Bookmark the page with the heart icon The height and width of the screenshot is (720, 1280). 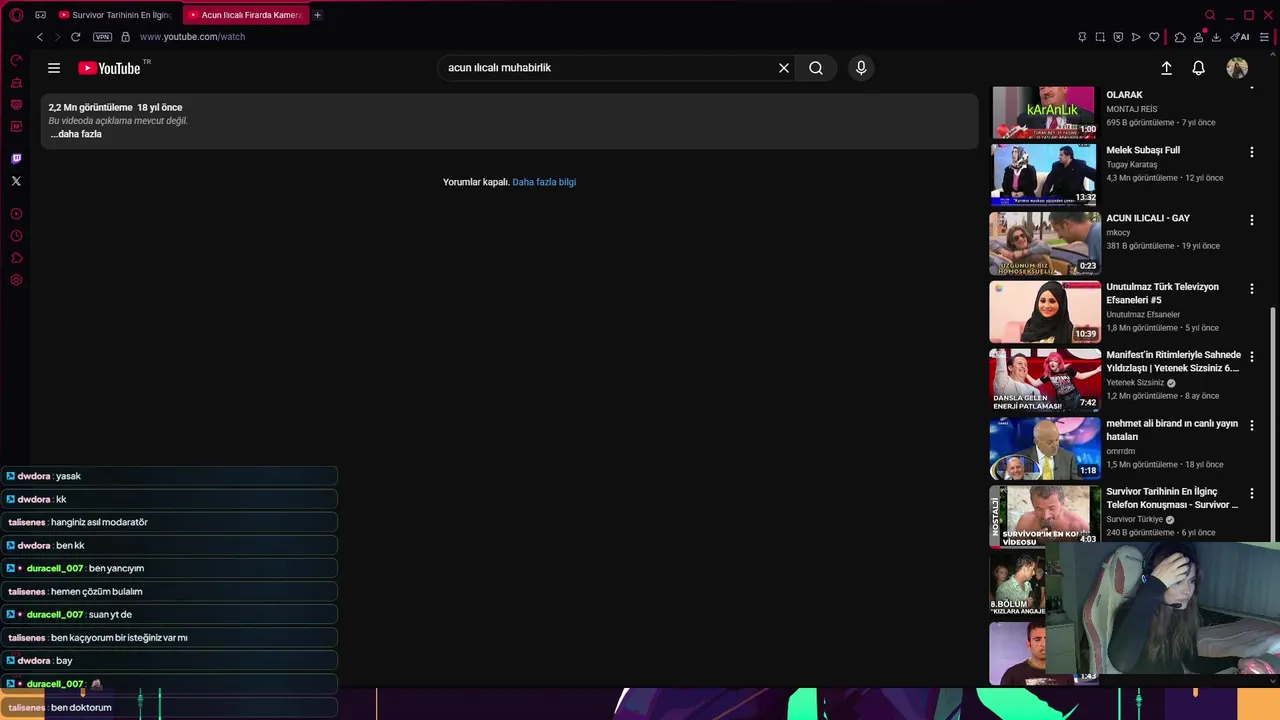[1154, 37]
